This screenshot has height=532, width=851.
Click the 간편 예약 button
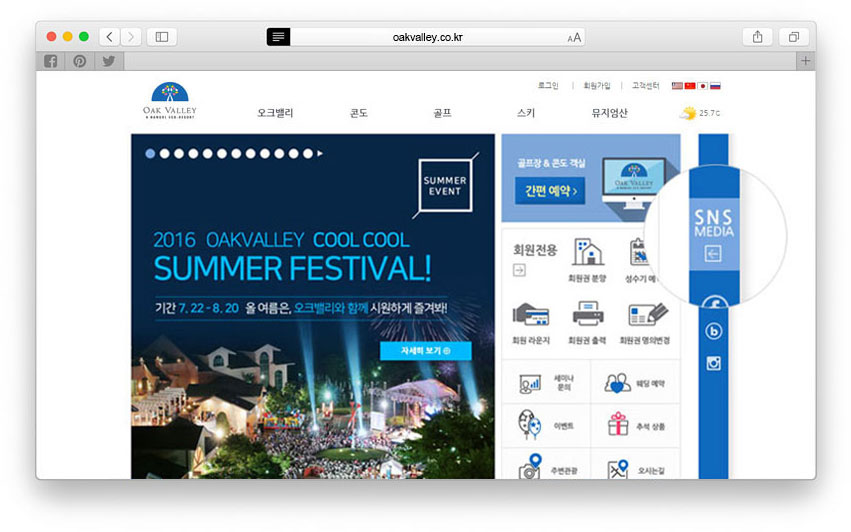pos(549,190)
